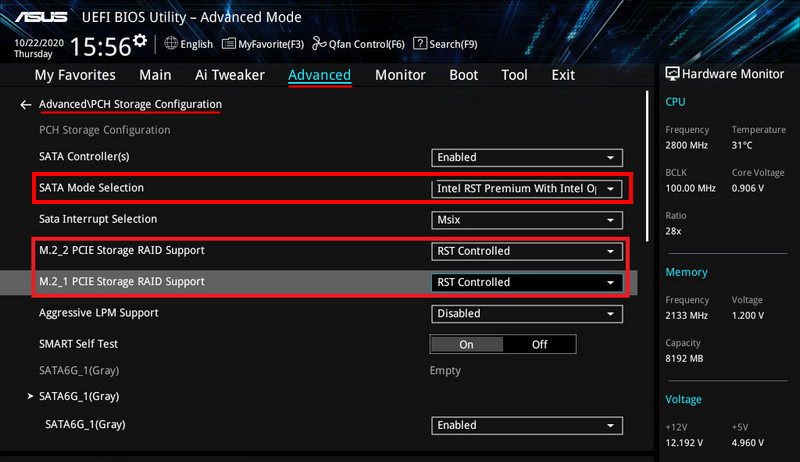
Task: Select the SMART Self Test label
Action: click(78, 344)
